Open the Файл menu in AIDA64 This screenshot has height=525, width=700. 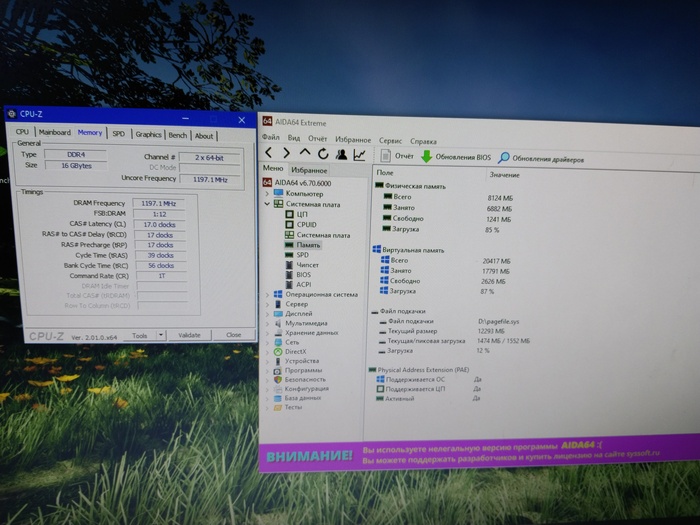coord(271,137)
